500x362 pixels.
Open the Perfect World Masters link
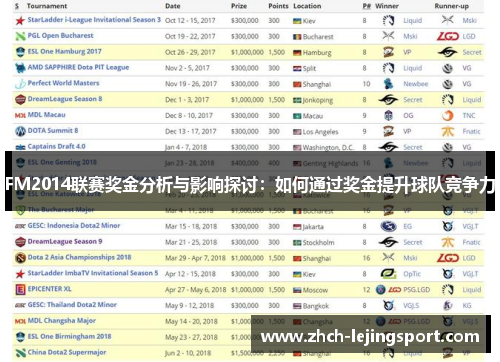click(x=63, y=83)
